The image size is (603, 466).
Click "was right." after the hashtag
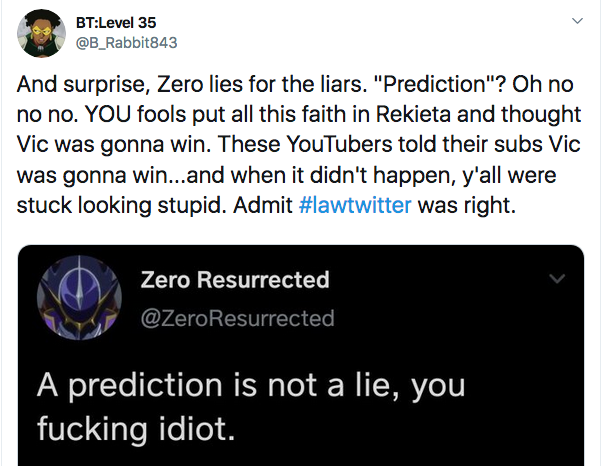[x=466, y=205]
